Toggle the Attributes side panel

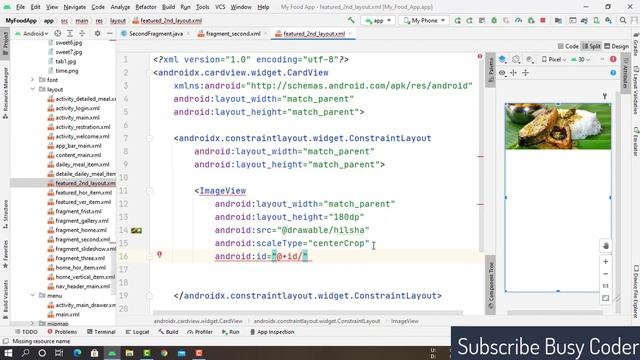[x=625, y=73]
